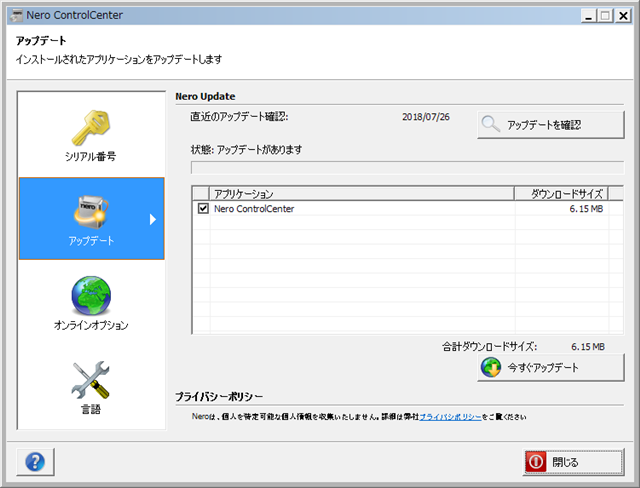The image size is (640, 488).
Task: Select the Nero ControlCenter row text
Action: 254,209
